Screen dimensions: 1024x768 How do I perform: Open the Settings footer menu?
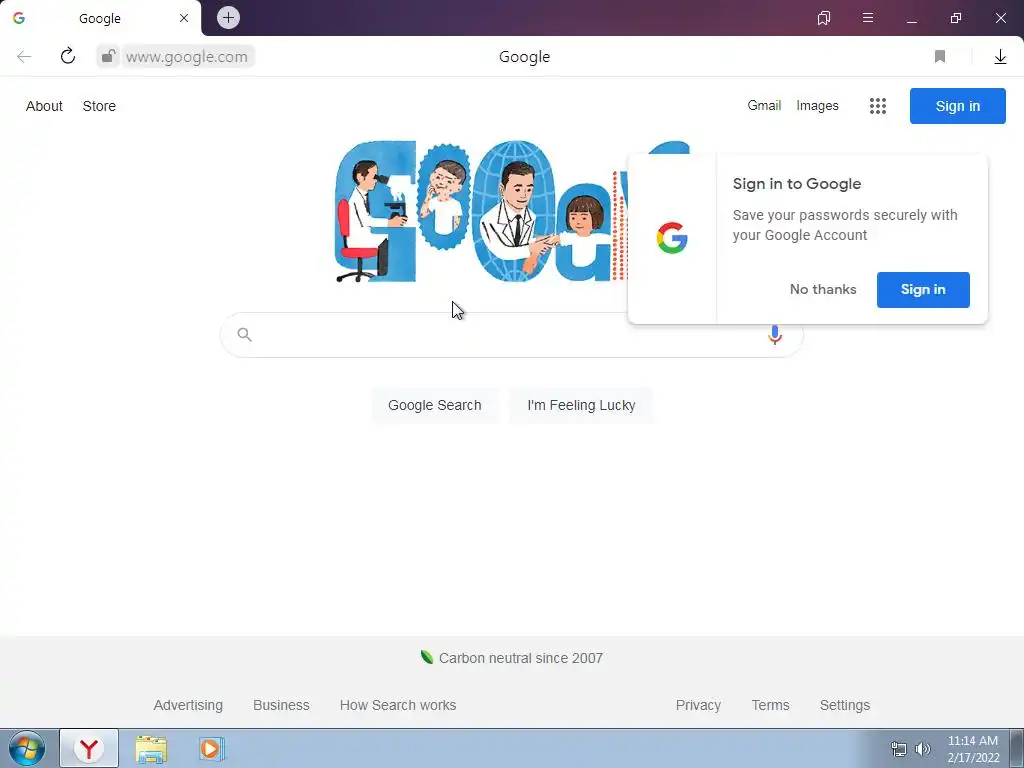[844, 705]
